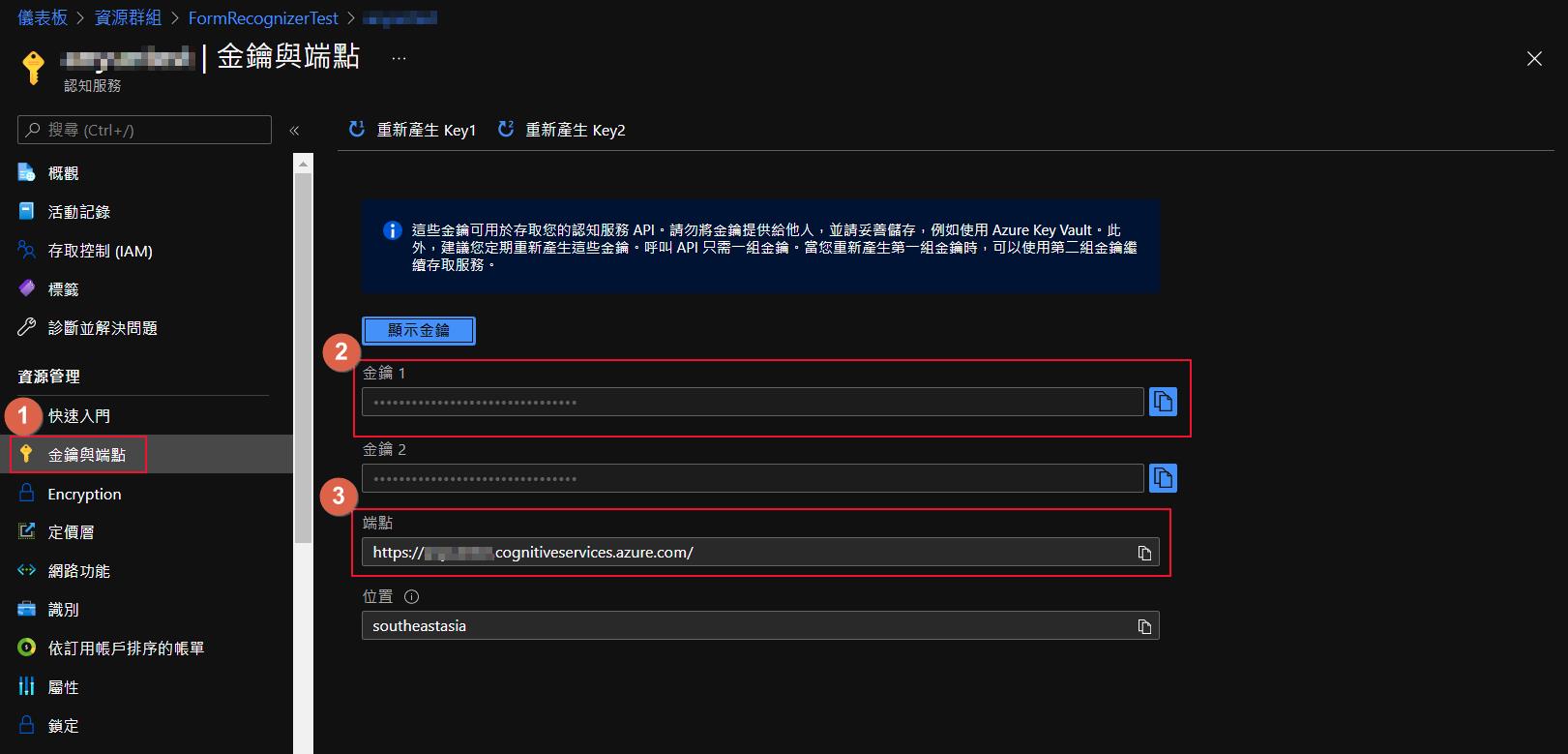
Task: Click the blue info icon in the notice
Action: (393, 230)
